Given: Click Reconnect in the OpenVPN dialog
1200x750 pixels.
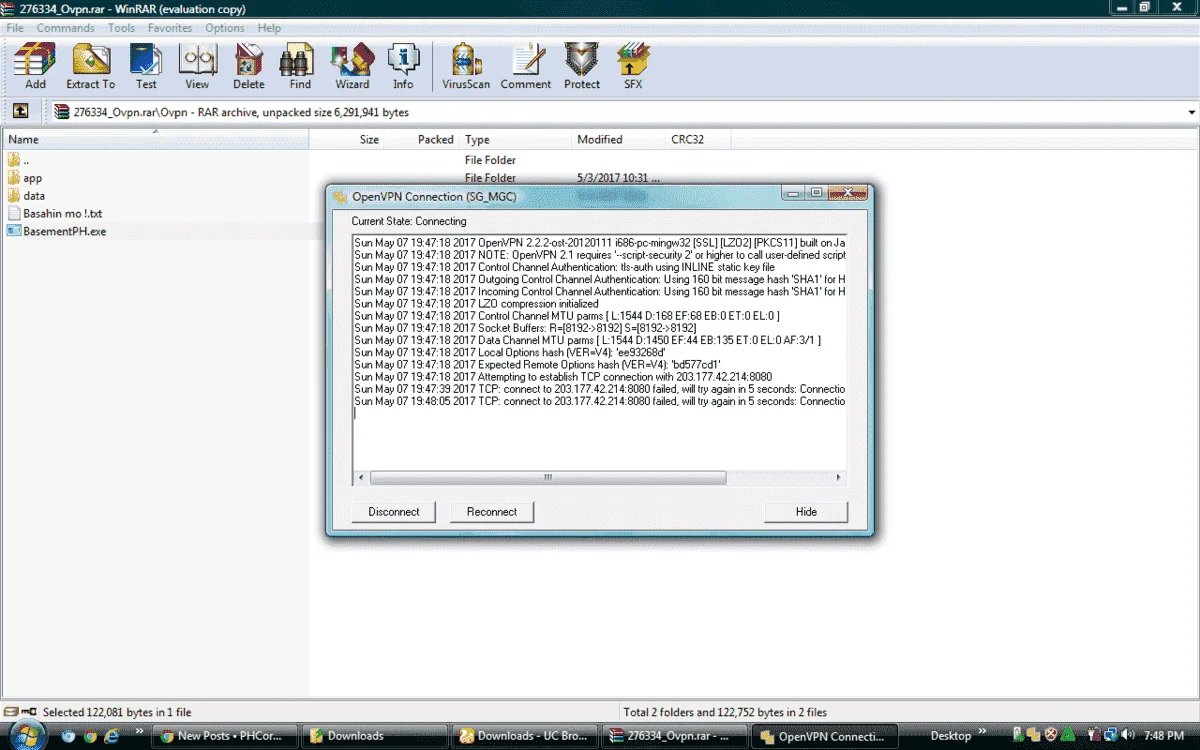Looking at the screenshot, I should pos(492,511).
